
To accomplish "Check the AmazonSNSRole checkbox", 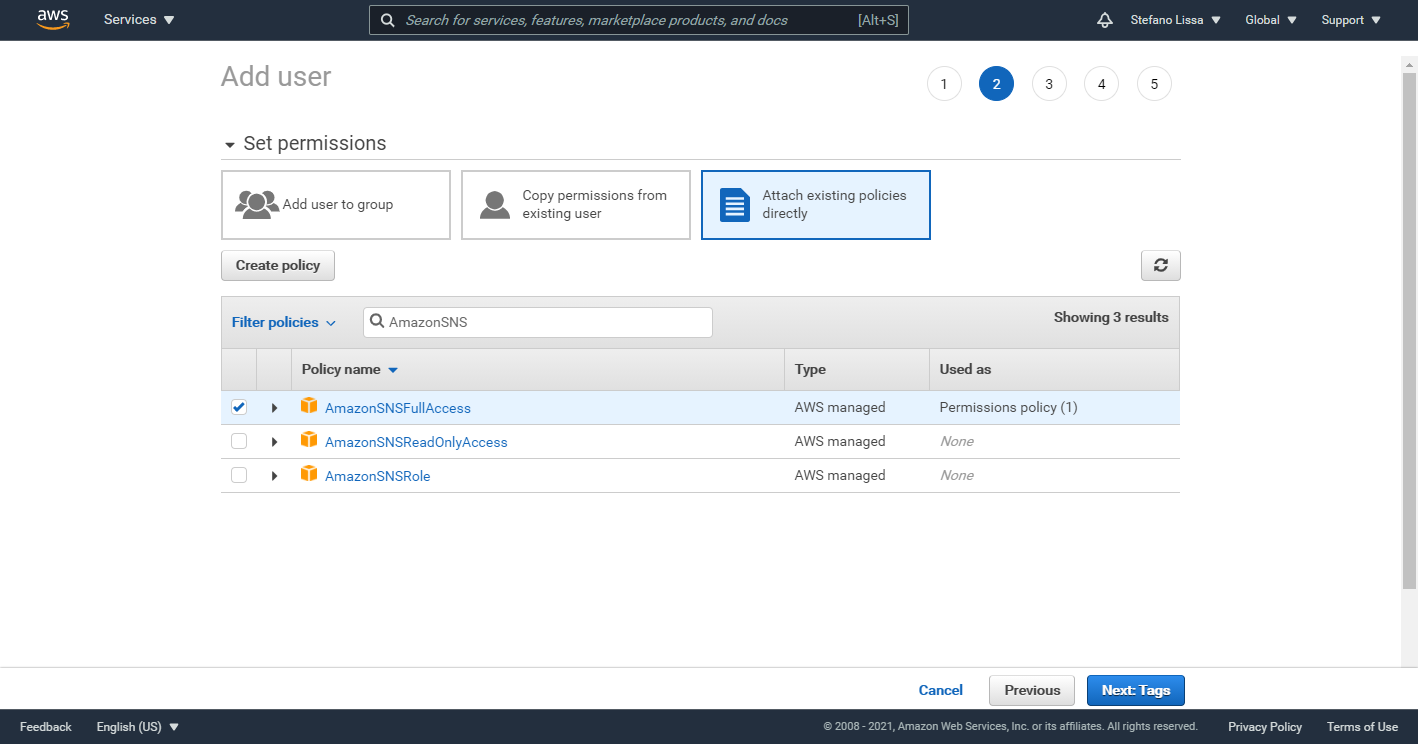I will 239,475.
